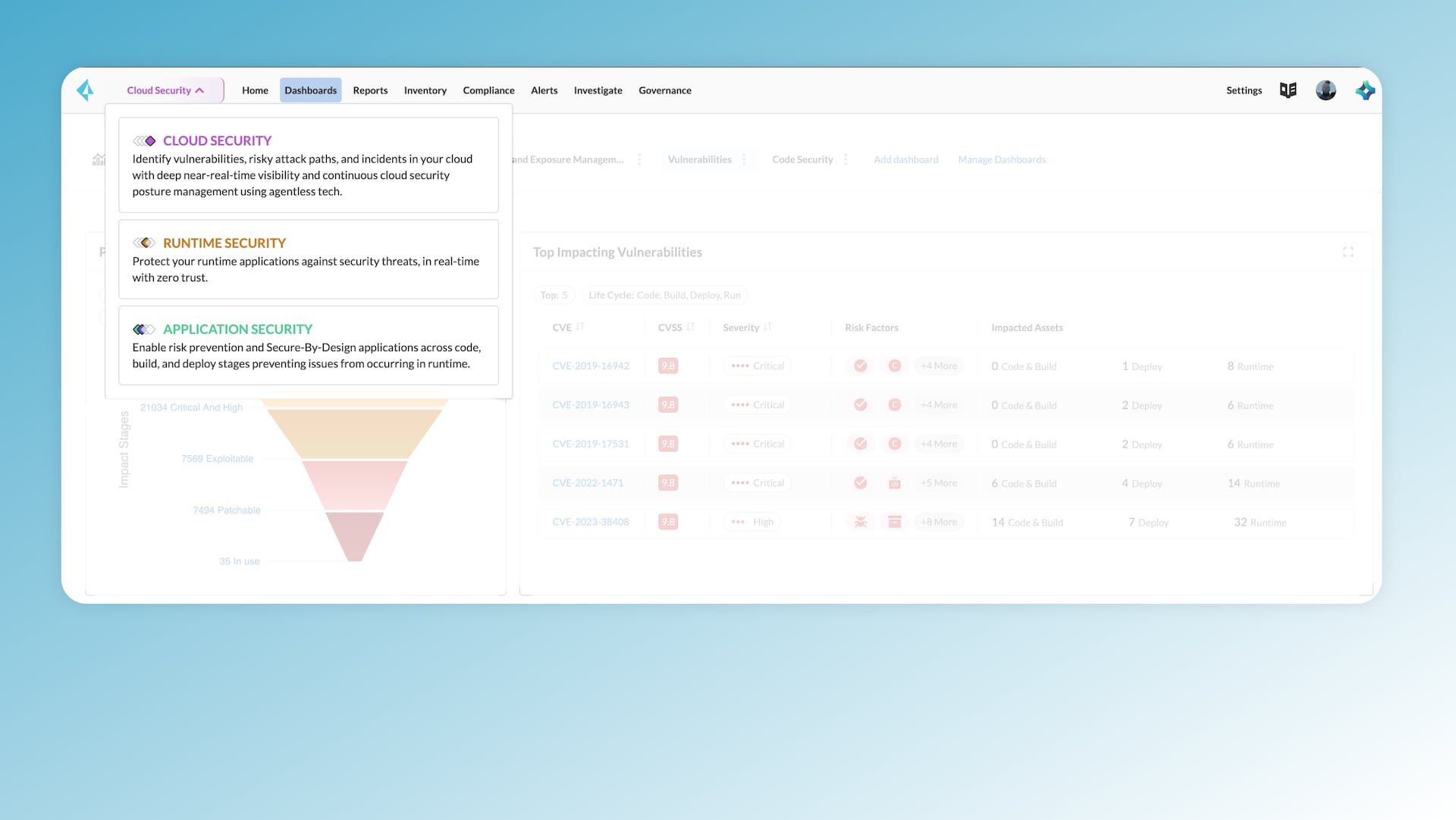The height and width of the screenshot is (820, 1456).
Task: Click the Prisma Cloud logo icon top-left
Action: (x=84, y=89)
